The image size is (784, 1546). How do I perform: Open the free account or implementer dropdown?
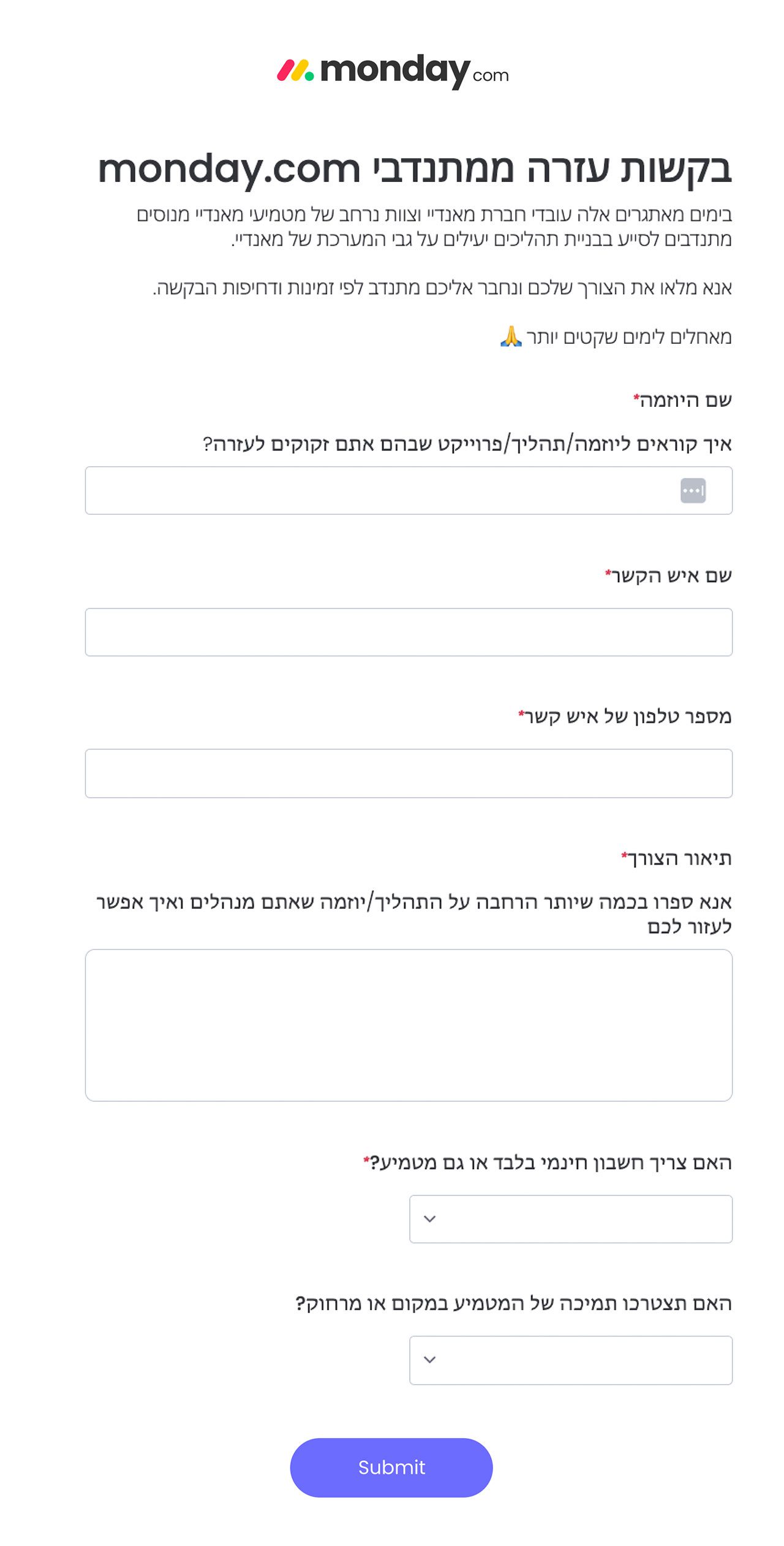[x=570, y=1220]
